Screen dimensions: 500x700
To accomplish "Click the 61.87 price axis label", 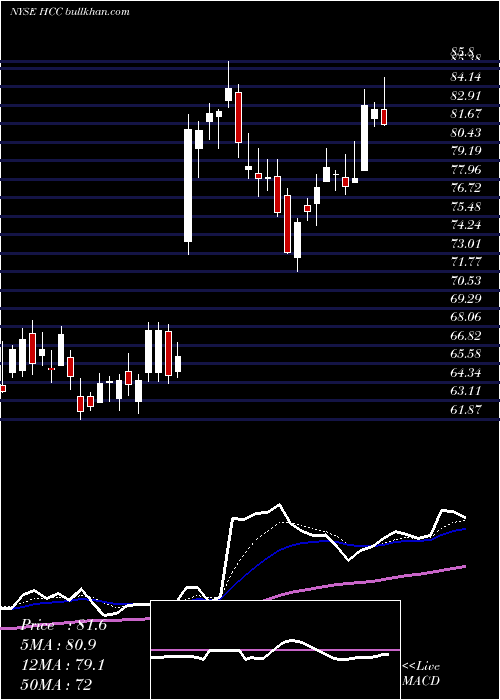I will coord(466,409).
